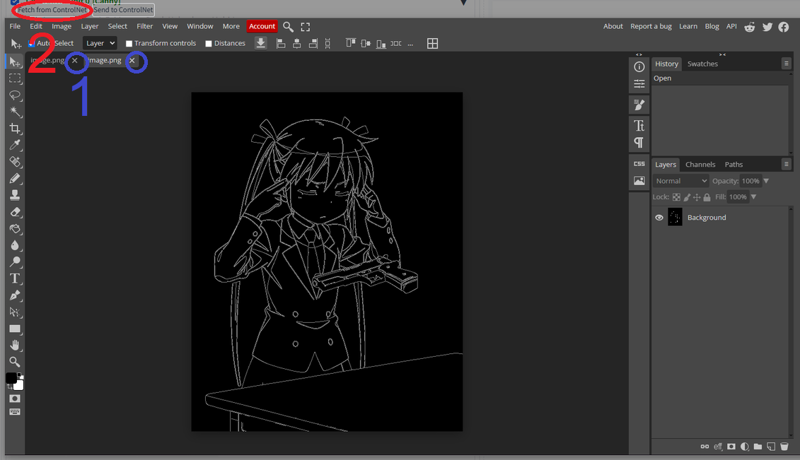Toggle lock all padlock icon
Image resolution: width=800 pixels, height=460 pixels.
point(707,197)
